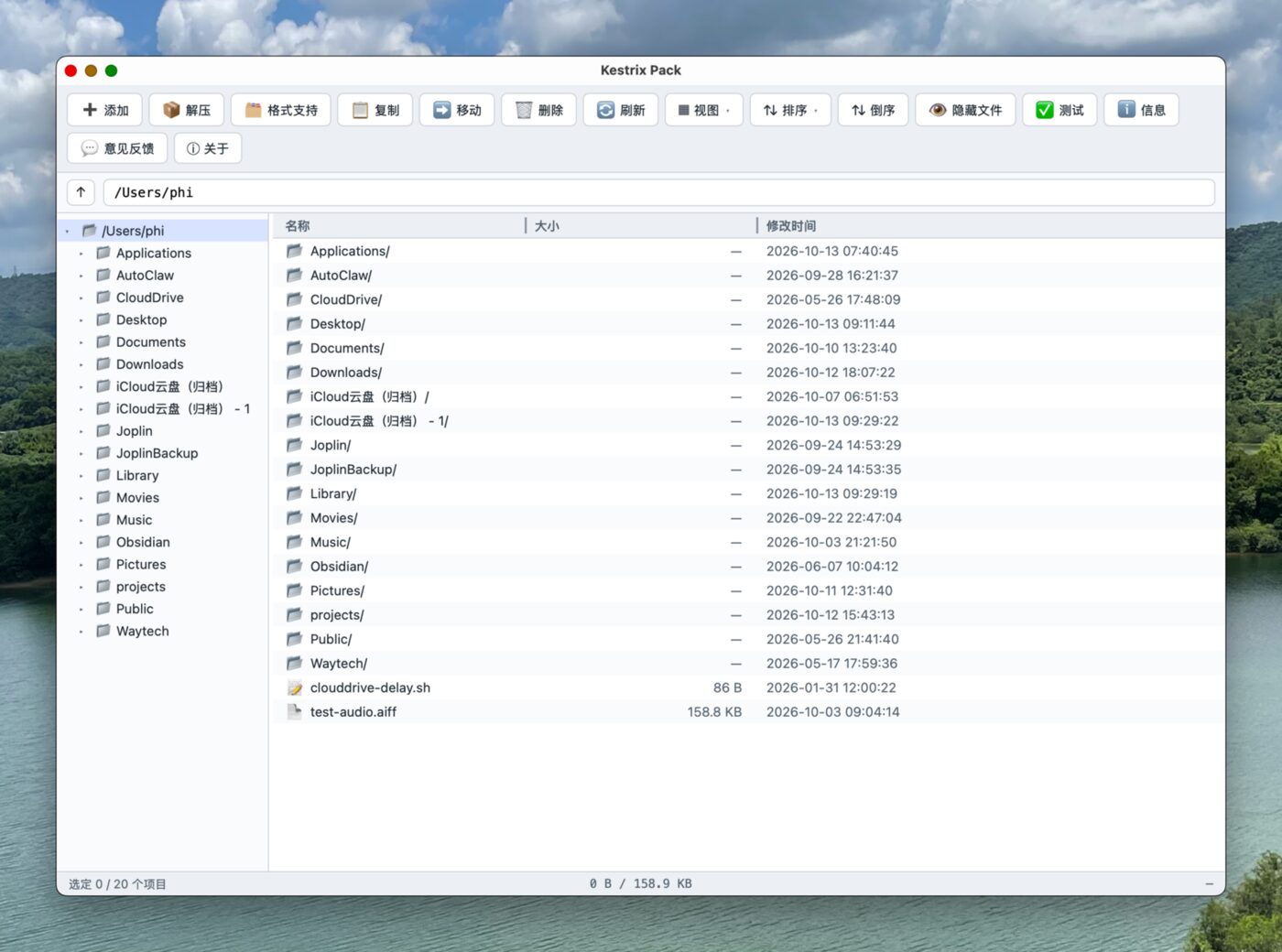
Task: Run archive test with 测试
Action: pyautogui.click(x=1059, y=110)
